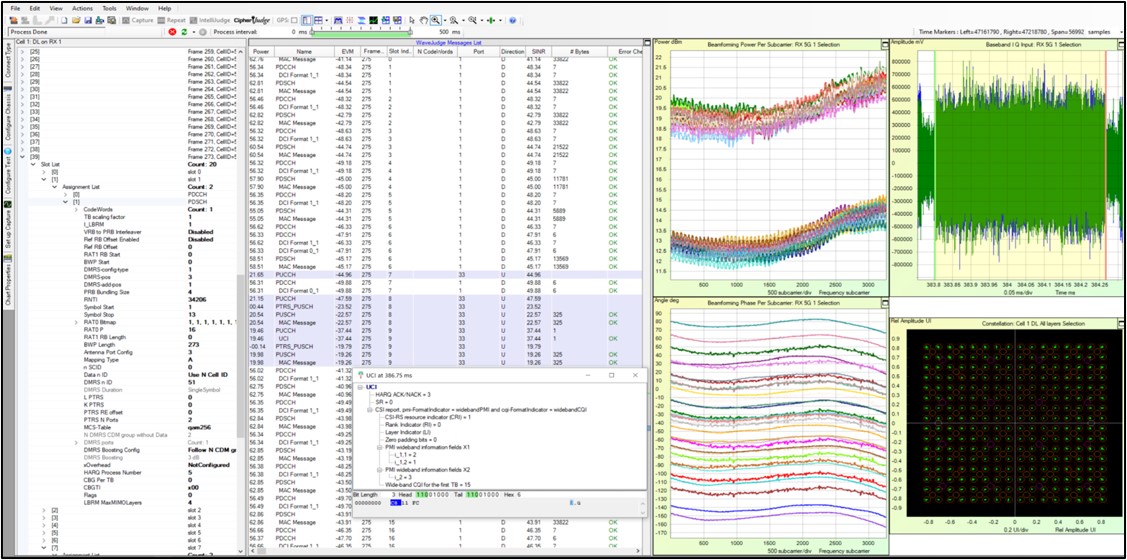Click the green refresh processing icon
1127x560 pixels.
pyautogui.click(x=184, y=32)
